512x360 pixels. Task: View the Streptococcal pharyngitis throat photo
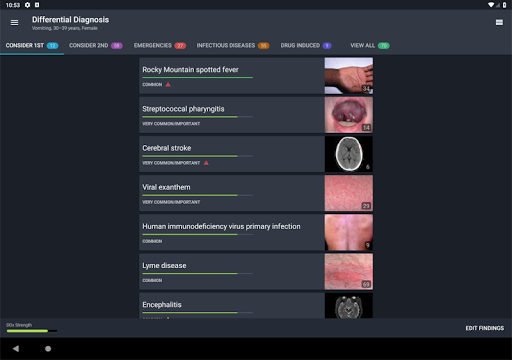coord(349,115)
